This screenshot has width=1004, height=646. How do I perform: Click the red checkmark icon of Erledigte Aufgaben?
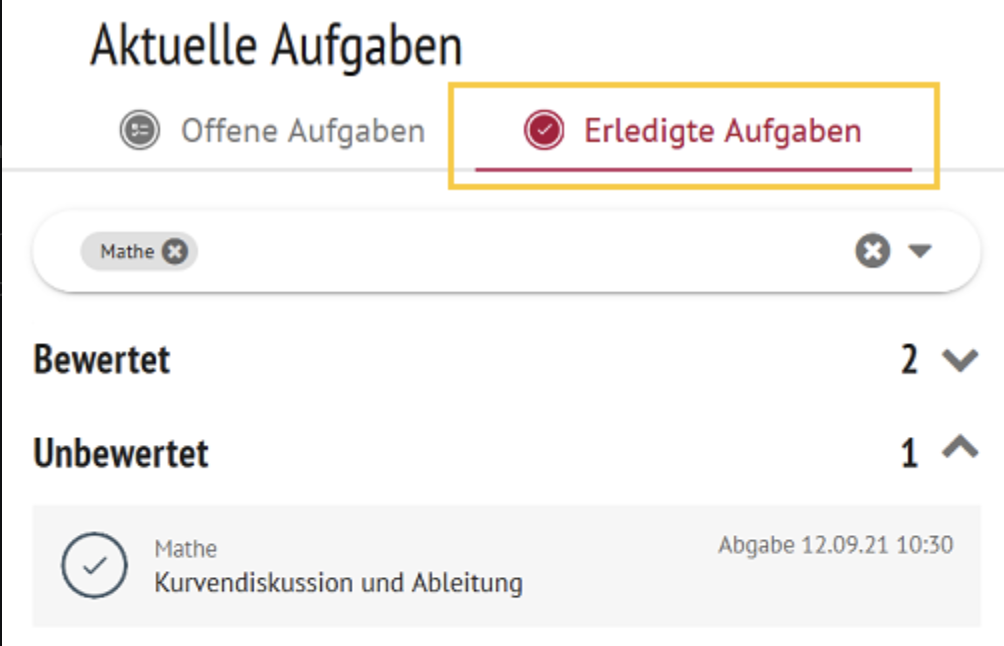(544, 131)
